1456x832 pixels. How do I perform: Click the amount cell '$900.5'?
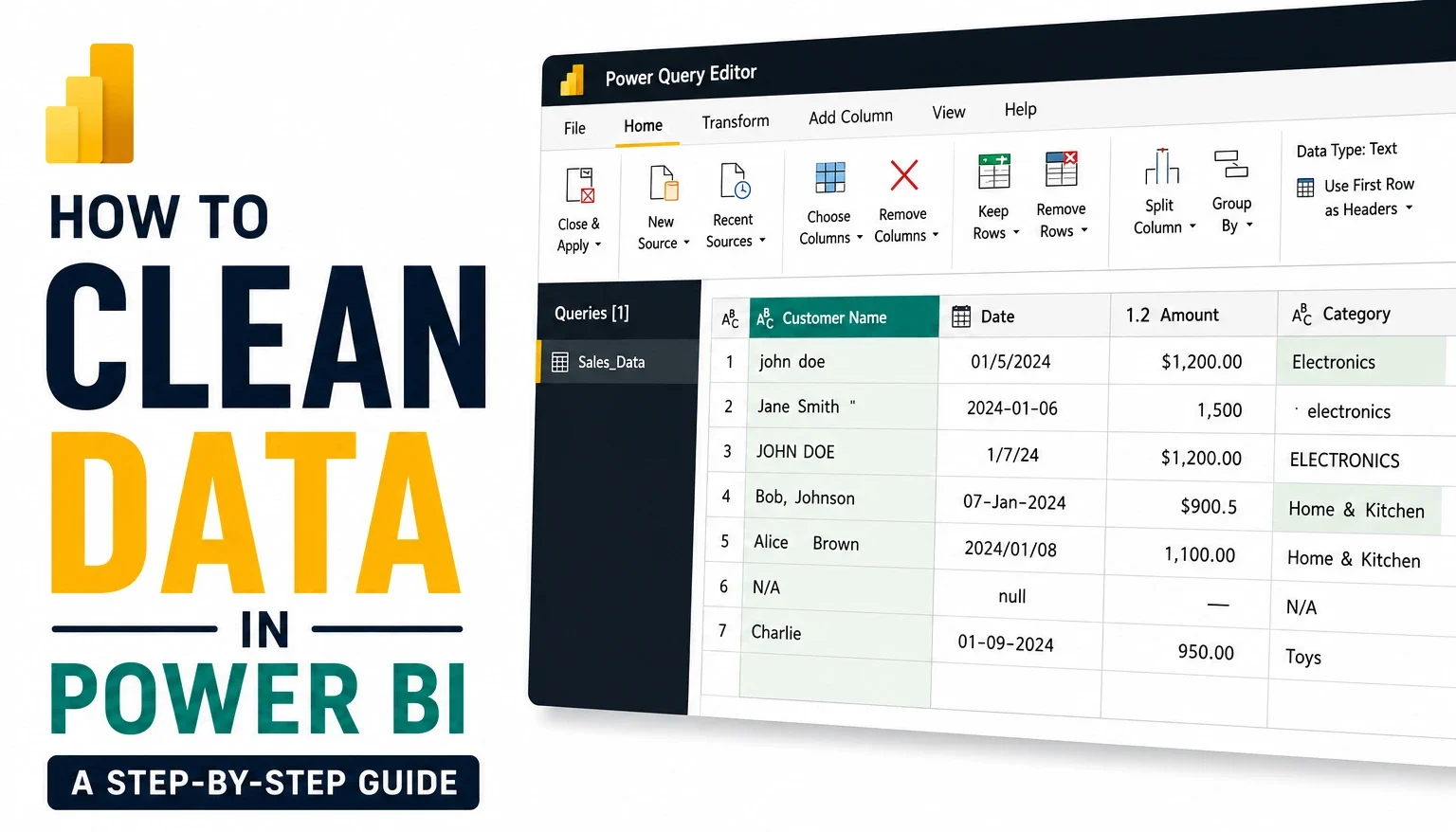(x=1189, y=505)
